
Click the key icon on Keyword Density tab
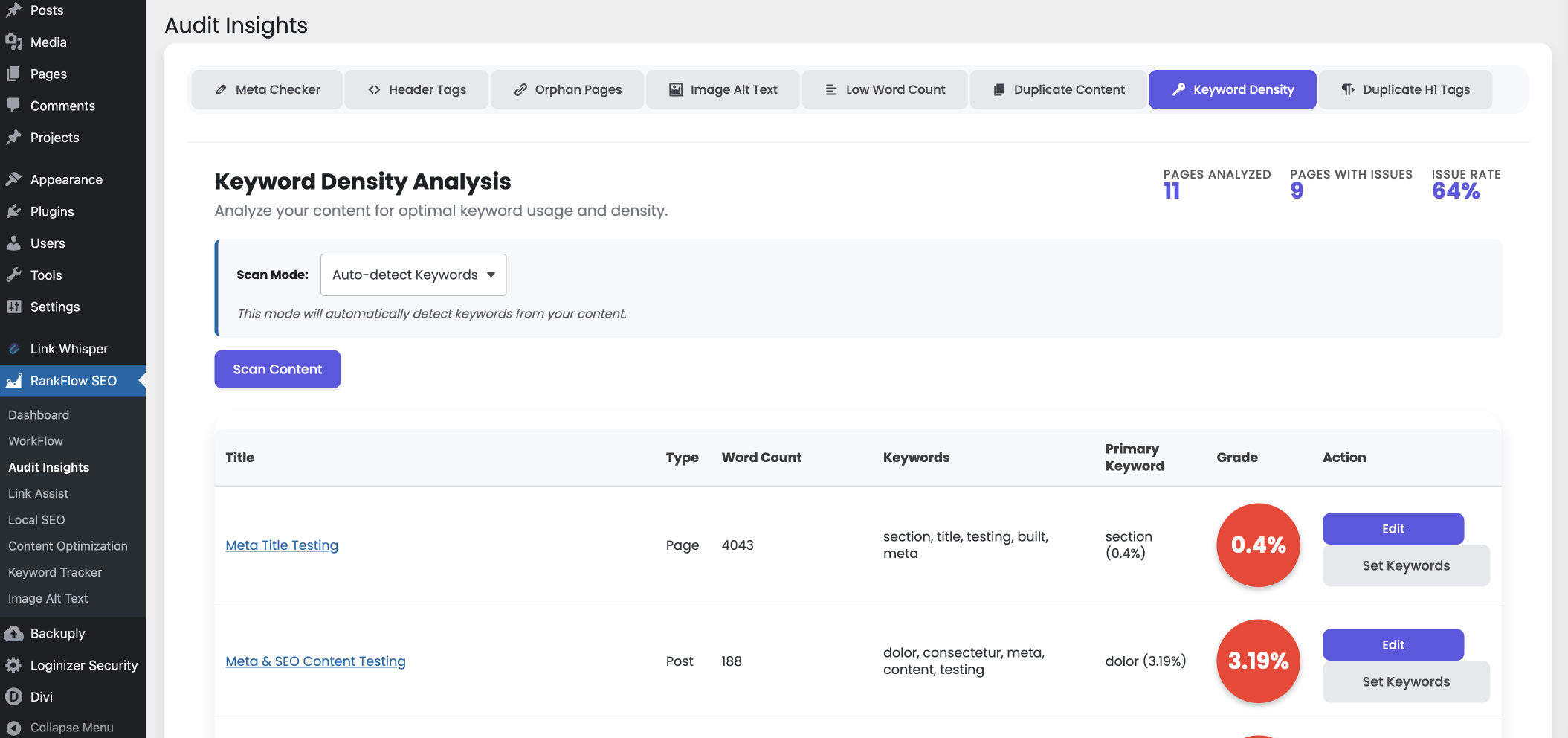pyautogui.click(x=1178, y=90)
